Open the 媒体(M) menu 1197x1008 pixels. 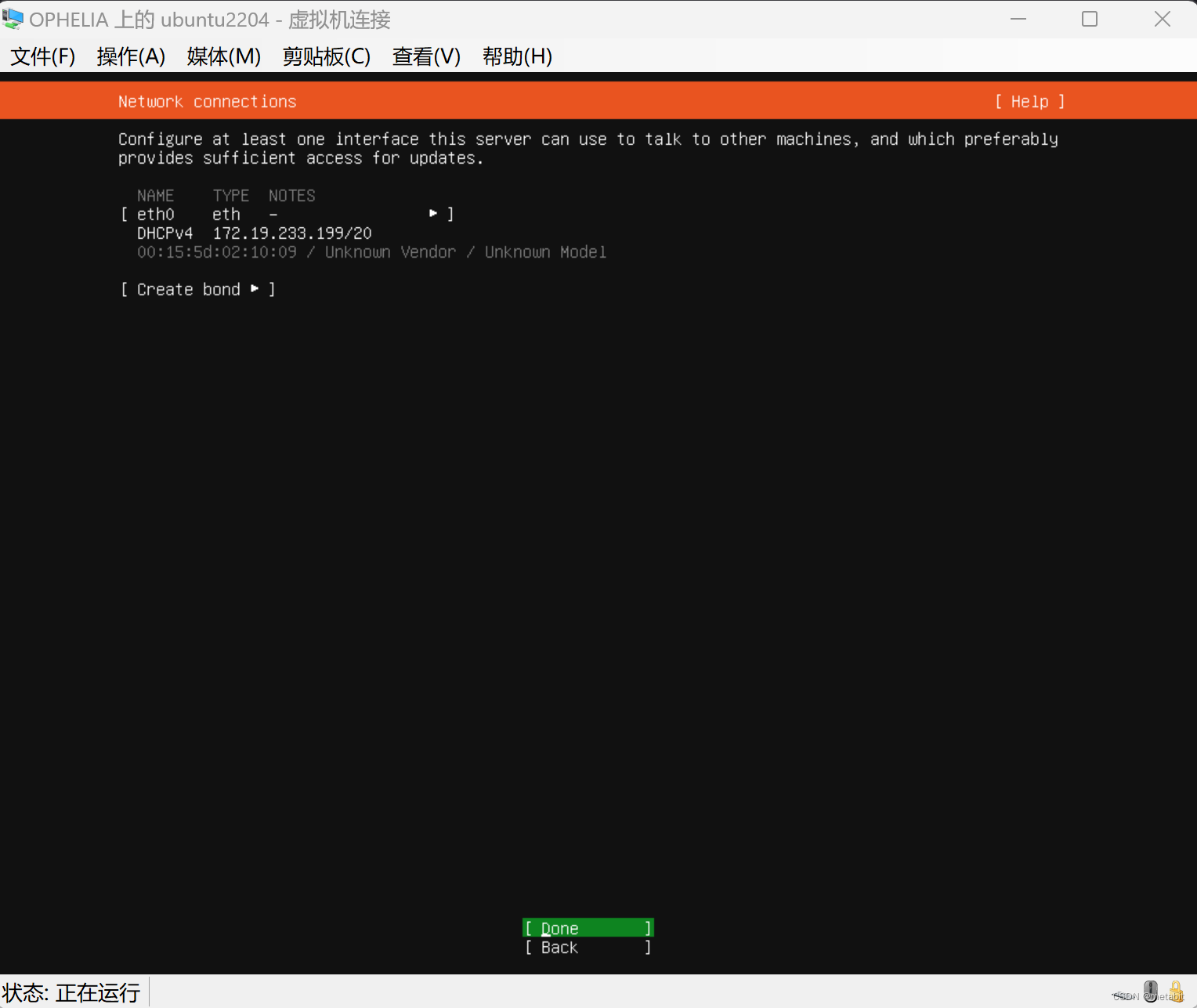[224, 56]
